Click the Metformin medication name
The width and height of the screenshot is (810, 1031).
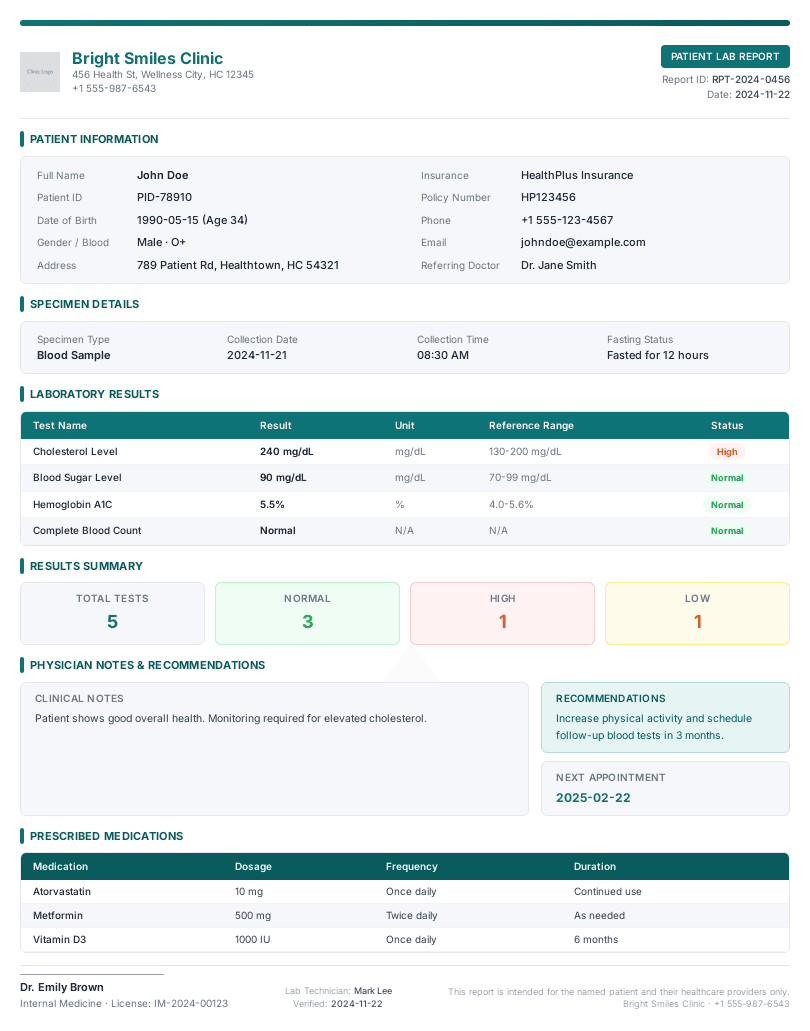(58, 915)
